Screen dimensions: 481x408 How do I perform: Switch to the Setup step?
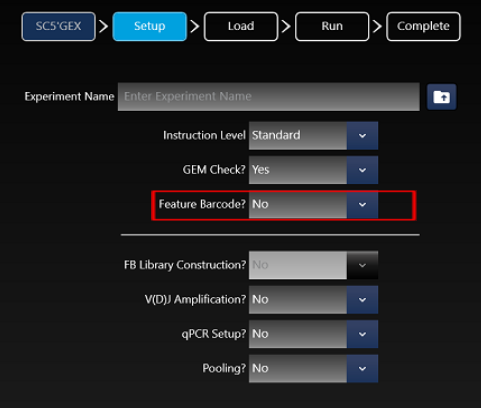pyautogui.click(x=150, y=26)
